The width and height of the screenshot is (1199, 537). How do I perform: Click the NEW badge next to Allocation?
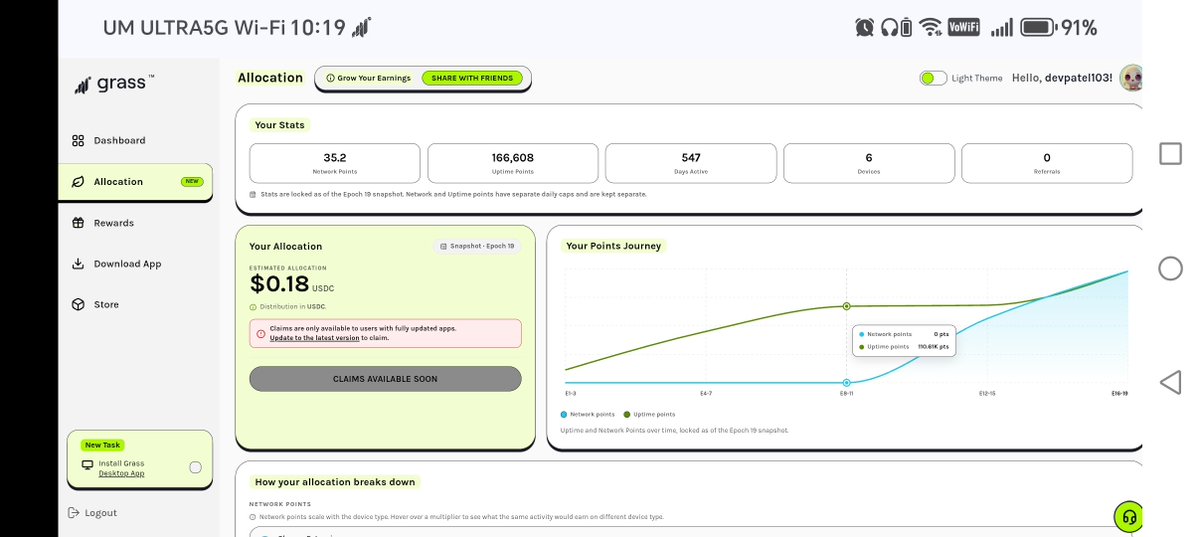coord(192,182)
